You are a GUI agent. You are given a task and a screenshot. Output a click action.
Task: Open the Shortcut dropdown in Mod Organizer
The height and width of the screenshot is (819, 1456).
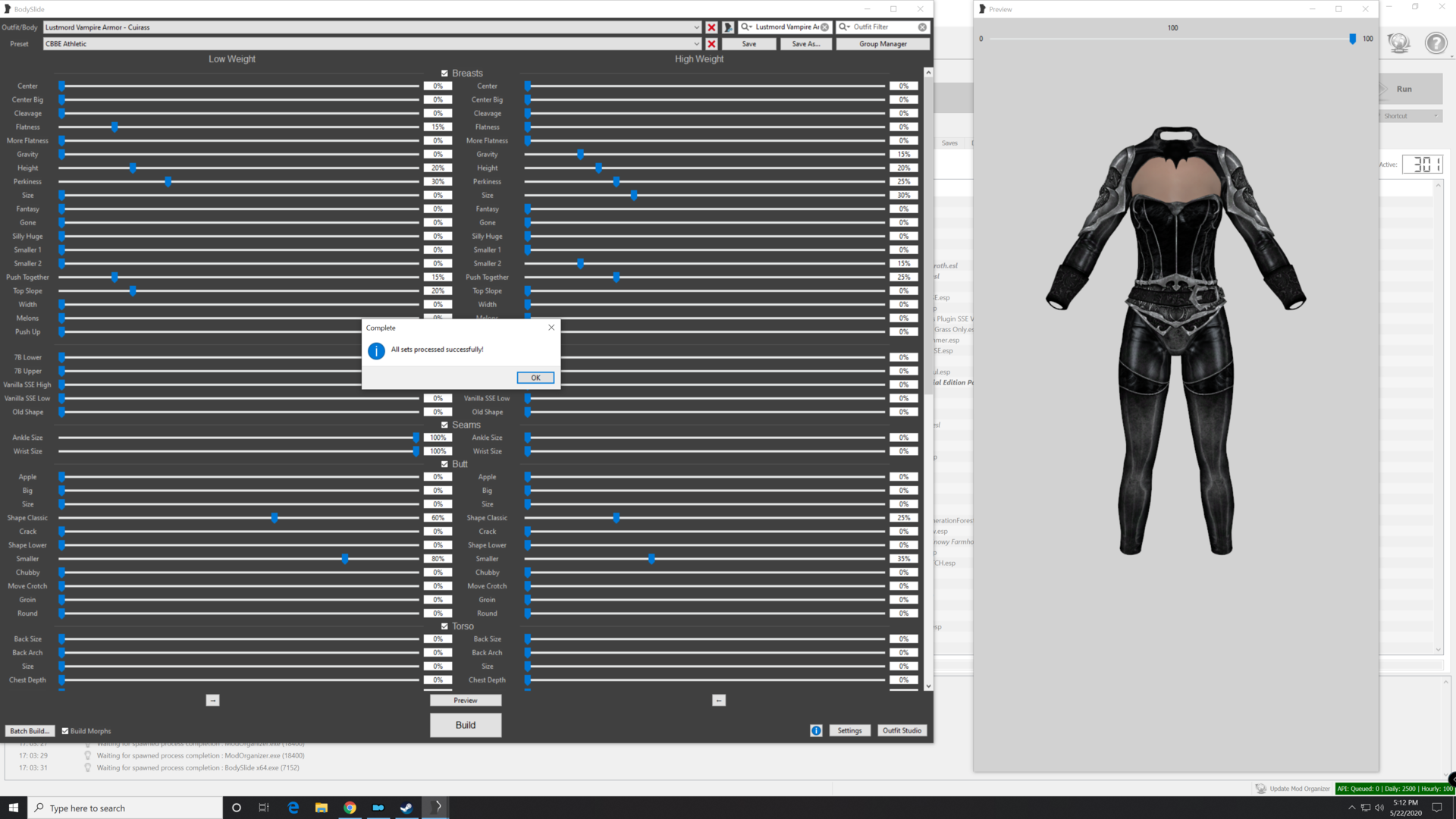click(1410, 116)
